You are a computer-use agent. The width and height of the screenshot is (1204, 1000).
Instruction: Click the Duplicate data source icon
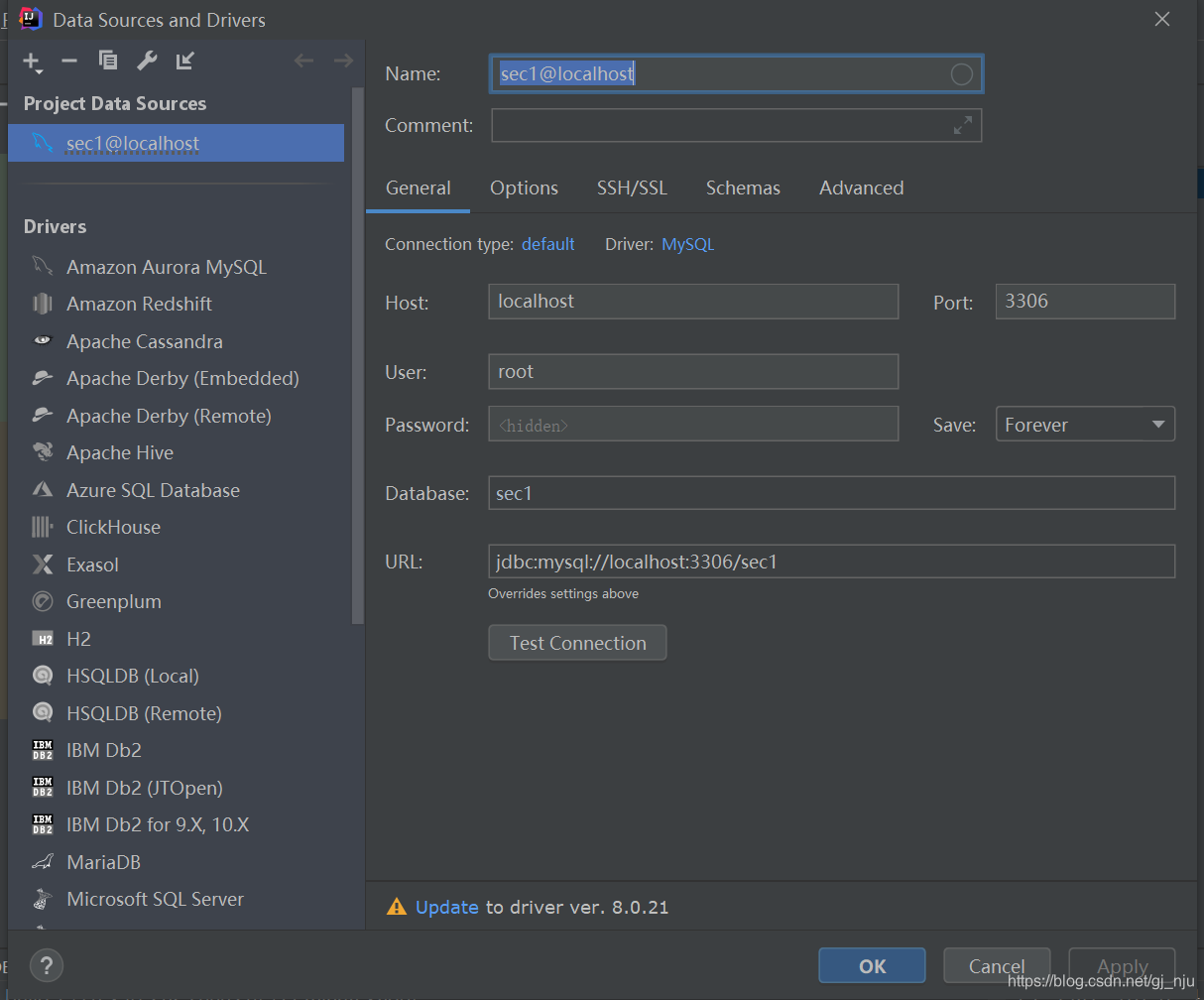[x=108, y=61]
